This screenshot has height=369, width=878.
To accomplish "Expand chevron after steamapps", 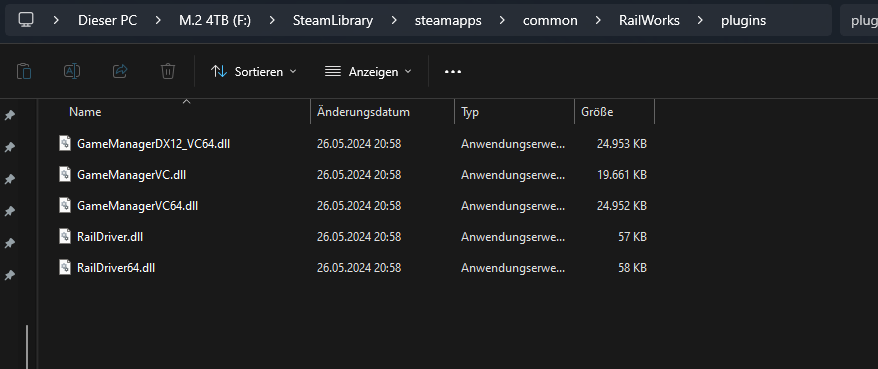I will pos(502,21).
